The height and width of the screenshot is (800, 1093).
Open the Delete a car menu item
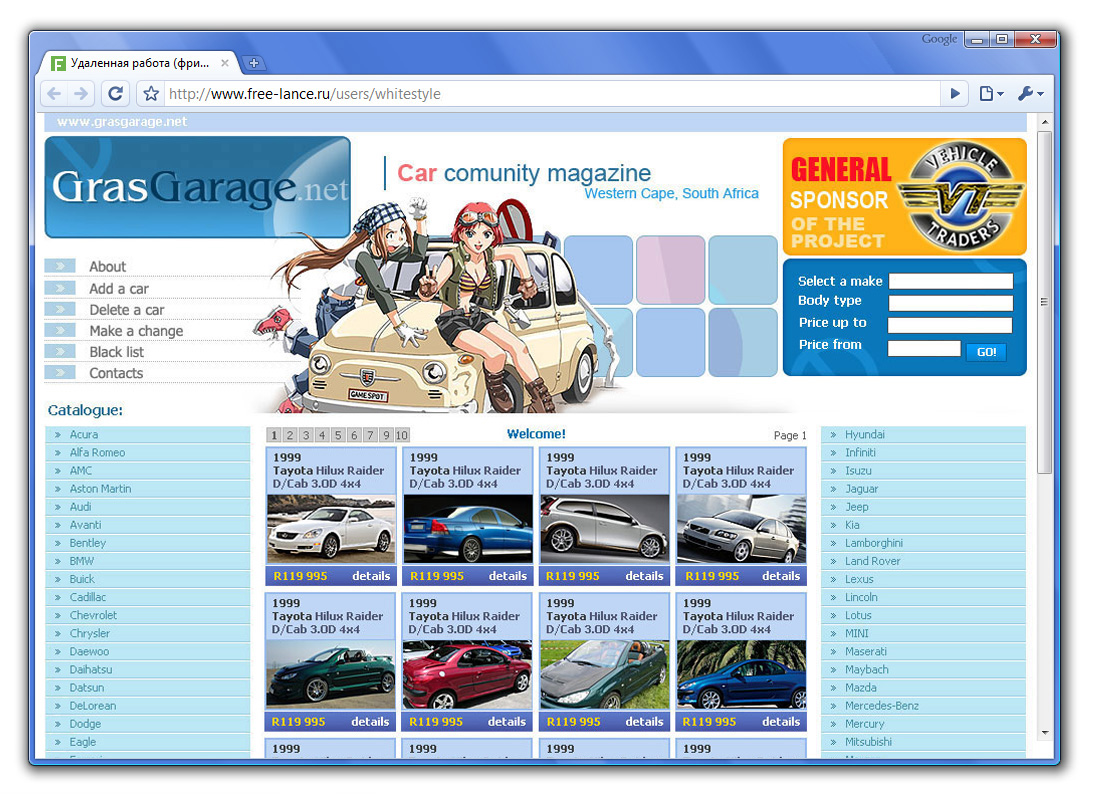pos(126,309)
